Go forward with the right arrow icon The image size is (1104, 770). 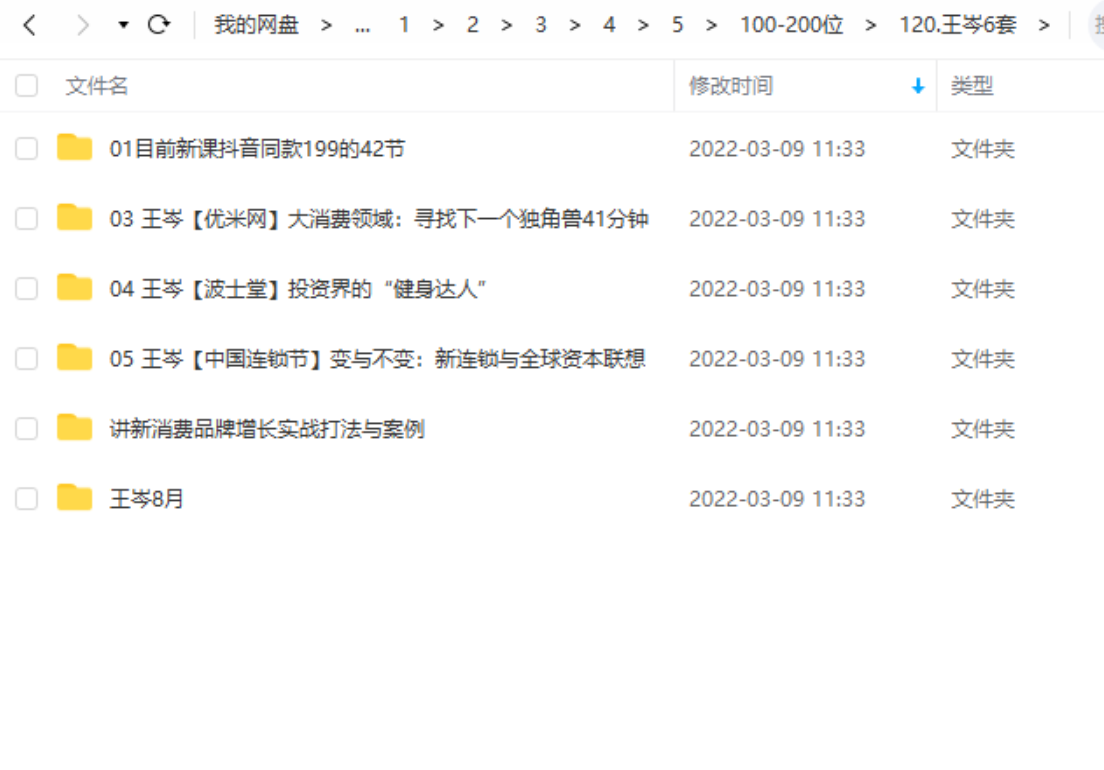point(83,25)
